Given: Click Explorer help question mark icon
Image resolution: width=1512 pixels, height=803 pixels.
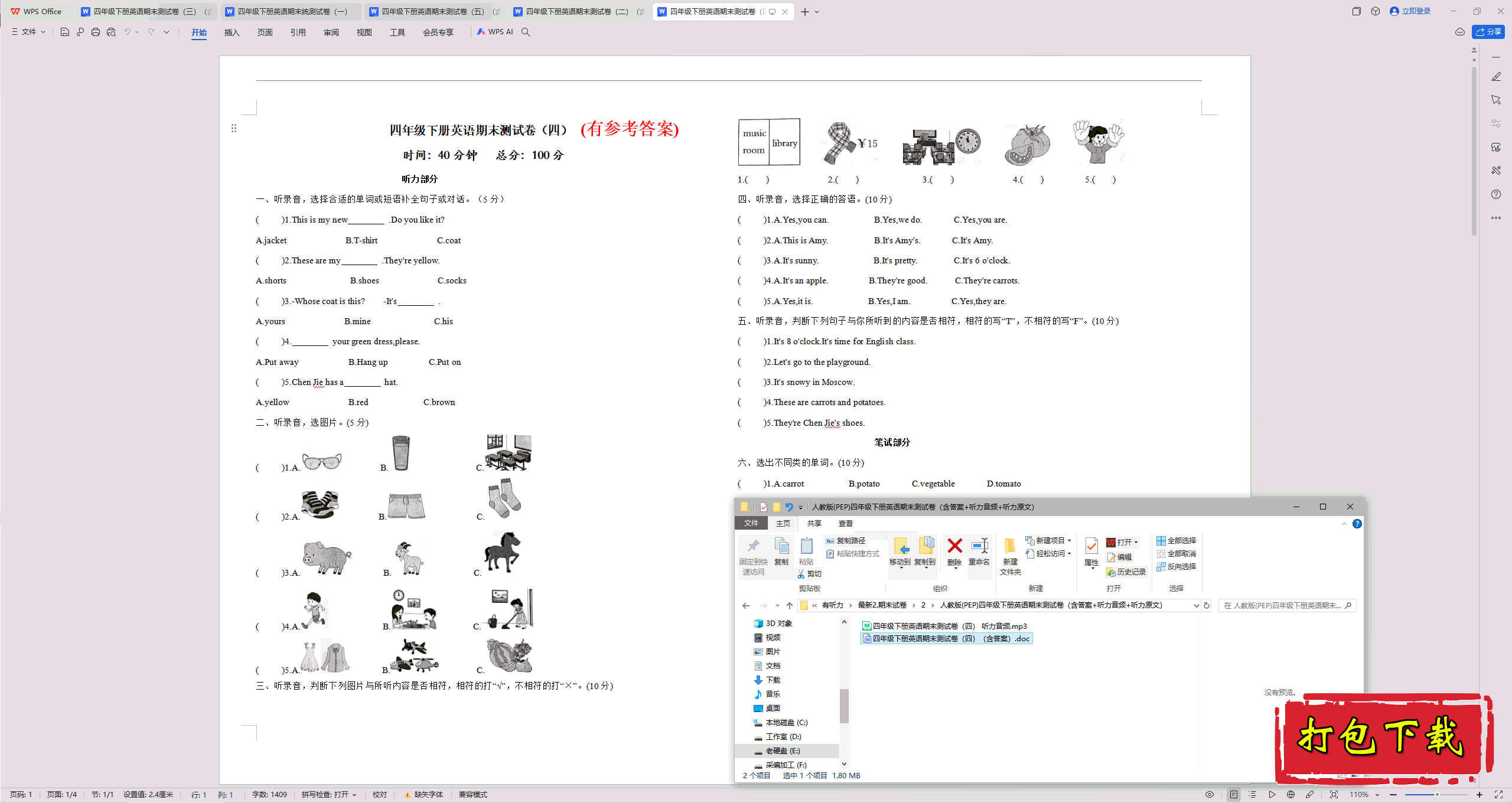Looking at the screenshot, I should pos(1357,524).
